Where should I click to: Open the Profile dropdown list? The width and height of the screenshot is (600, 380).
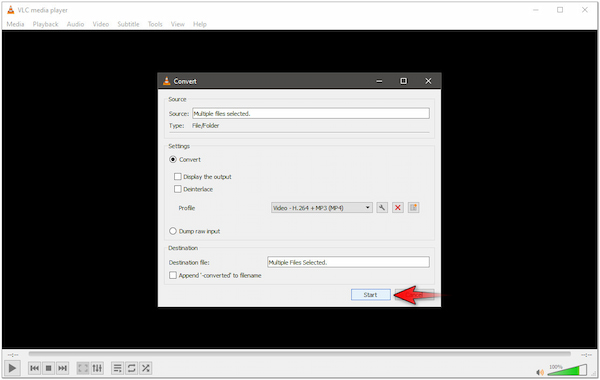click(x=321, y=208)
